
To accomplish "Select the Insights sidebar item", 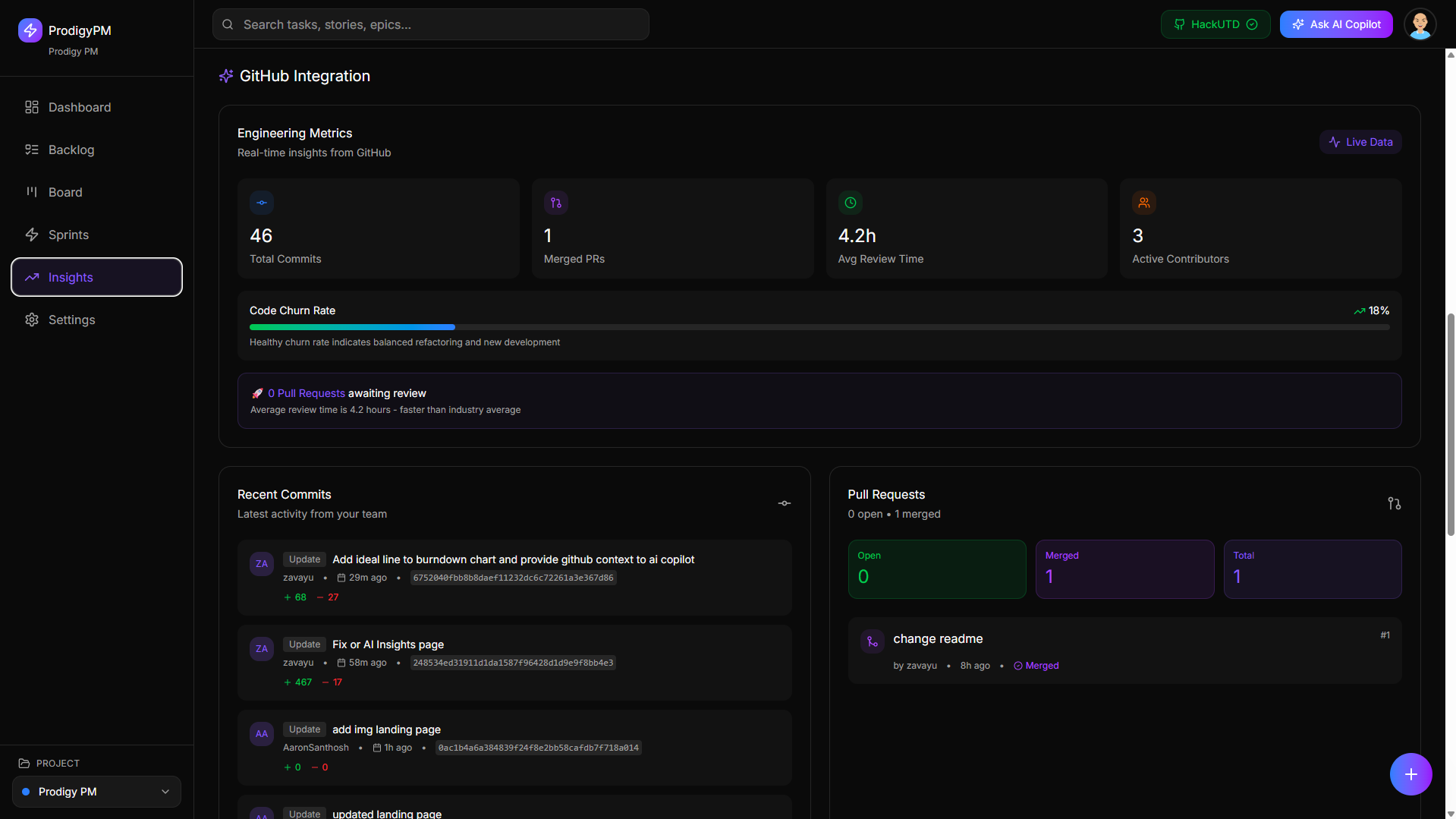I will tap(96, 277).
